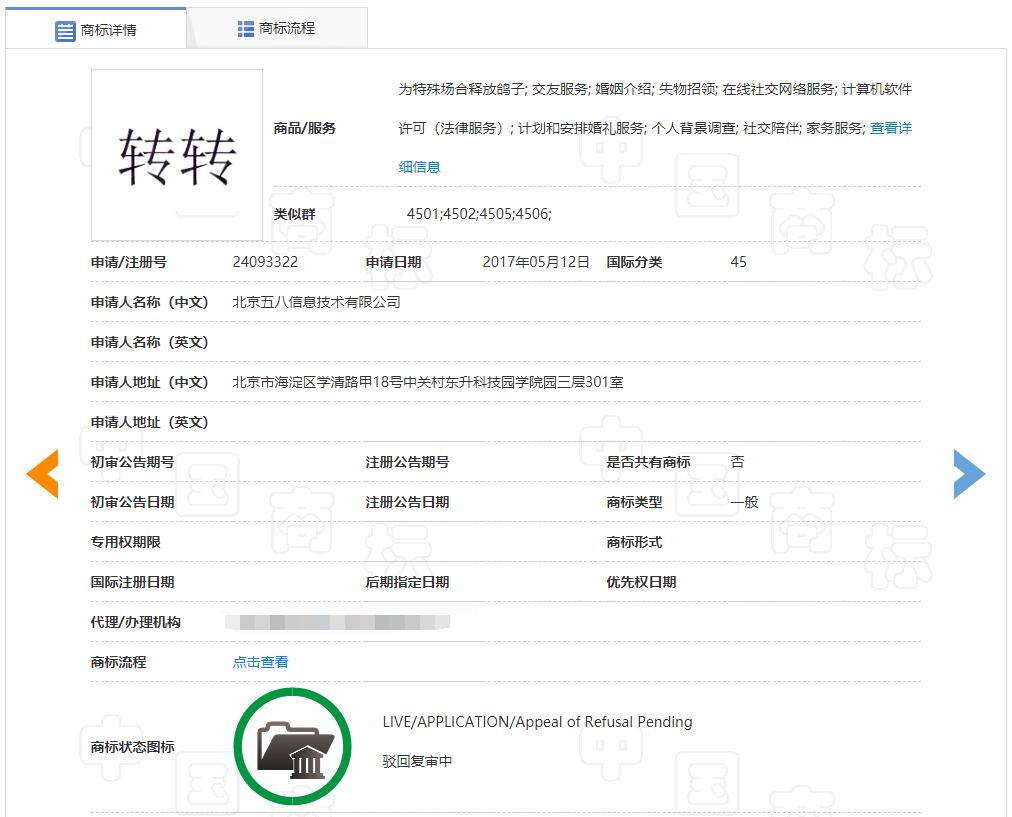Image resolution: width=1012 pixels, height=817 pixels.
Task: Click the 是否共有商标 label
Action: tap(648, 462)
